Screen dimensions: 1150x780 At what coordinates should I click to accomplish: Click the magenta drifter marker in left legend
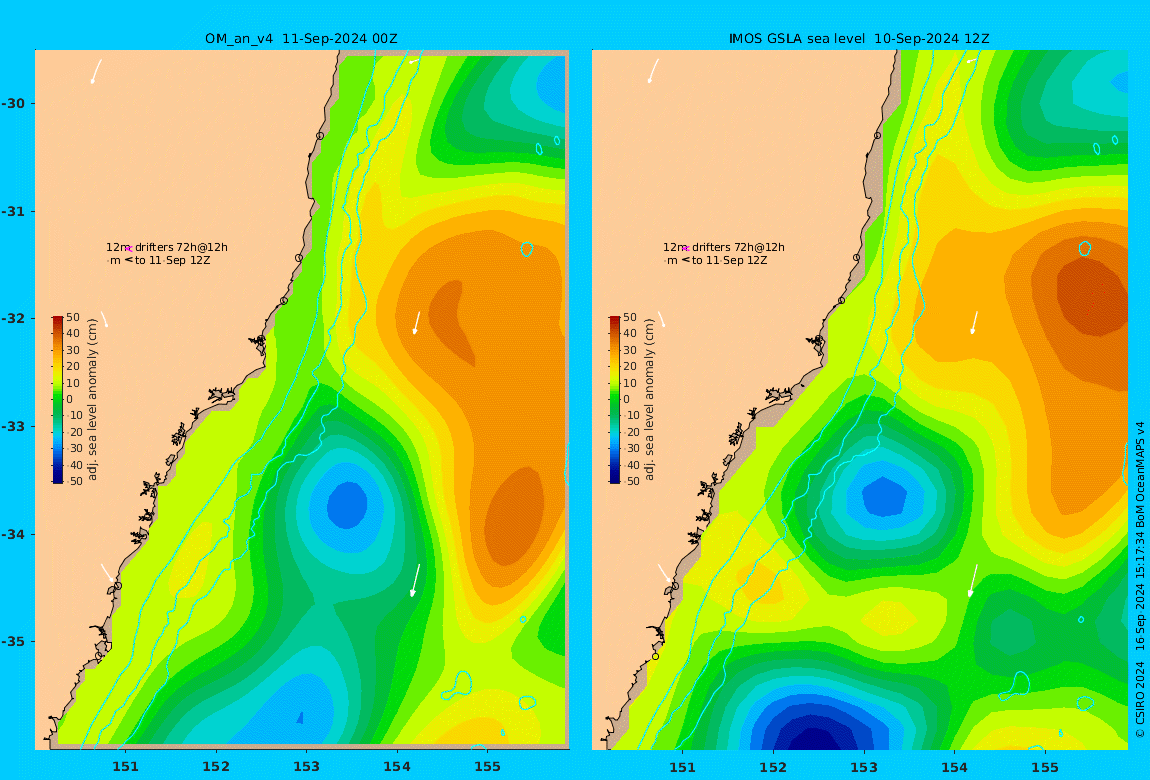pyautogui.click(x=128, y=249)
